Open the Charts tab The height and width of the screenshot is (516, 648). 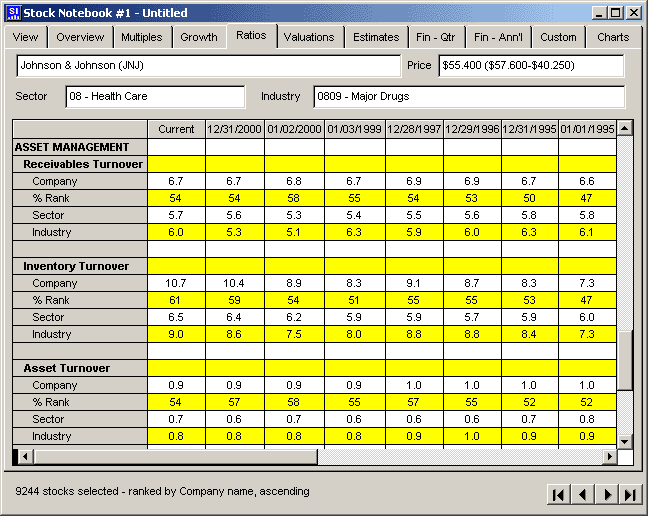coord(613,37)
